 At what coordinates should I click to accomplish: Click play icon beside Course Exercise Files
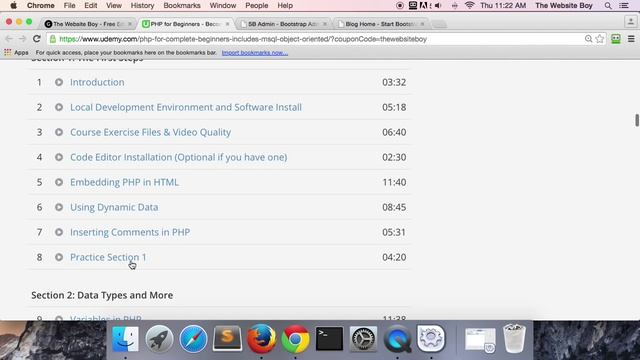click(59, 132)
